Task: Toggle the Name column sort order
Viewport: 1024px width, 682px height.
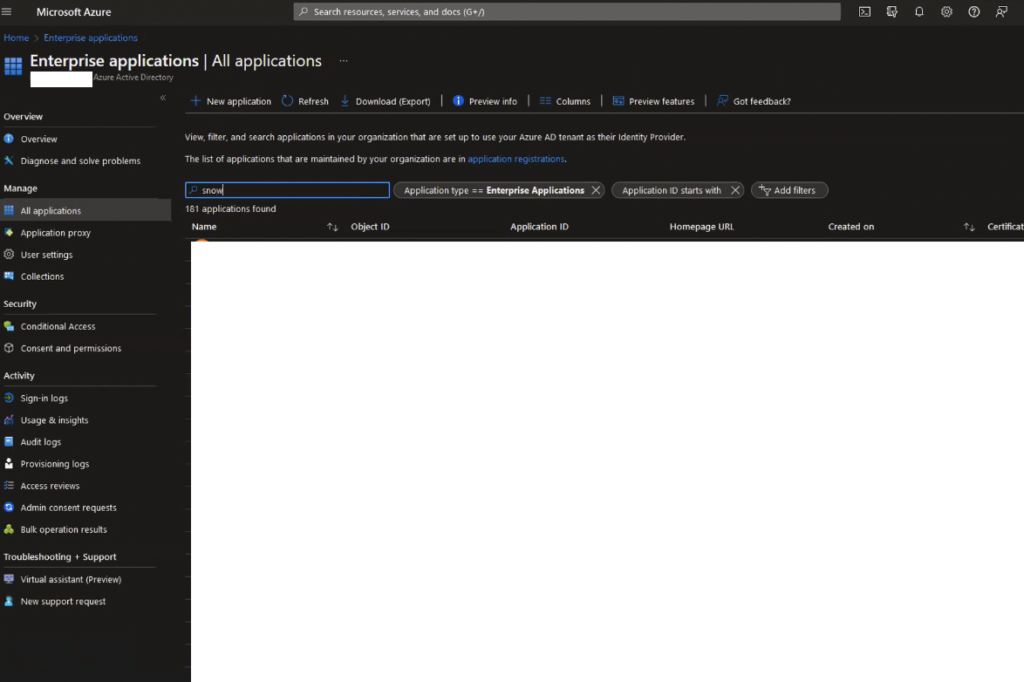Action: tap(333, 226)
